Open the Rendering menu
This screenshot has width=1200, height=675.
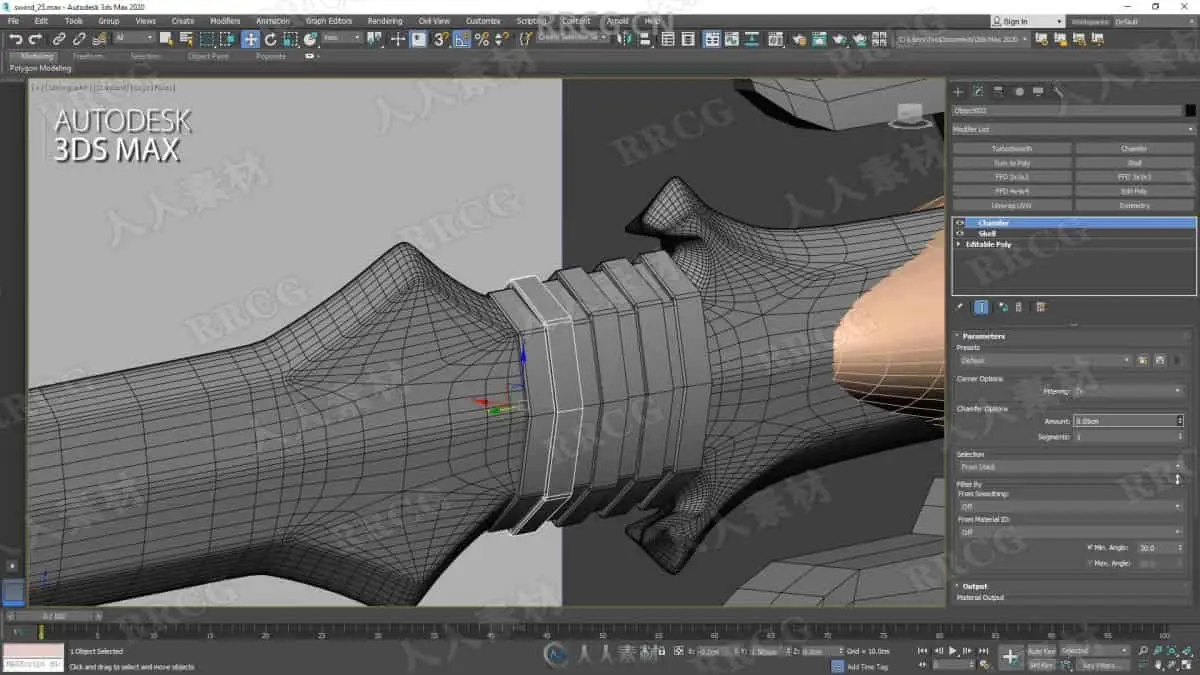tap(384, 21)
